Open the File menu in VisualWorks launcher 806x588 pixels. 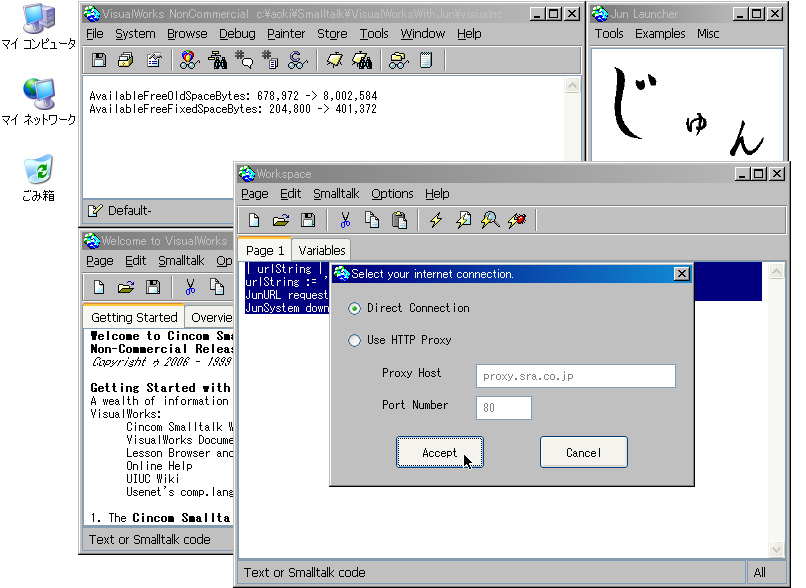[95, 34]
